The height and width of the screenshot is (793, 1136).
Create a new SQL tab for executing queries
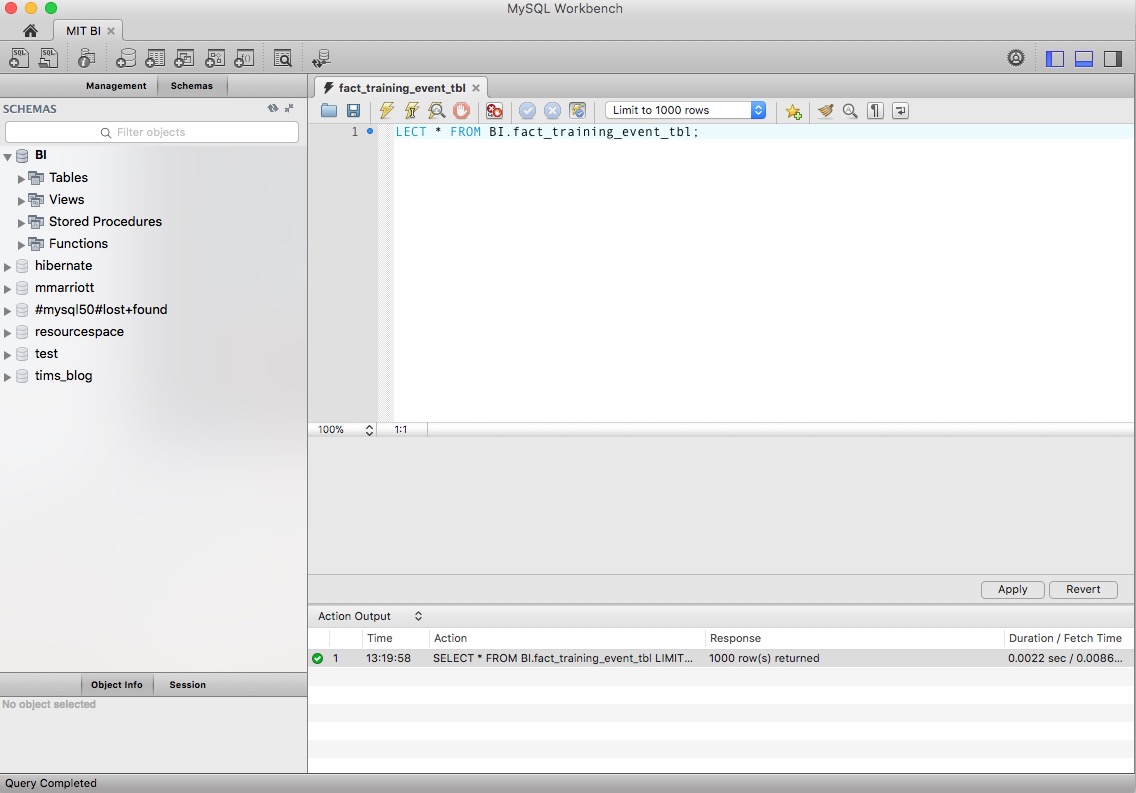pyautogui.click(x=18, y=57)
